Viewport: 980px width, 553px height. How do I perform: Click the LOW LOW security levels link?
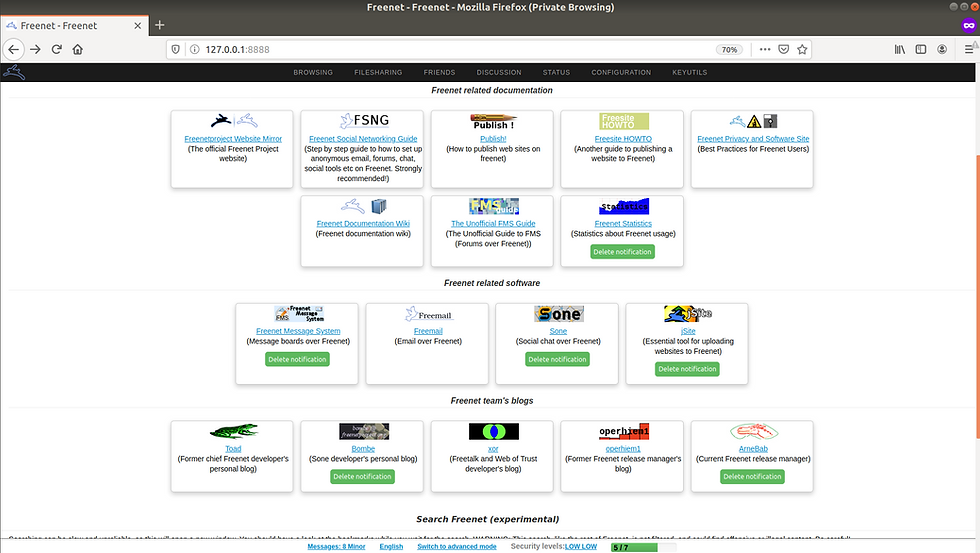581,547
